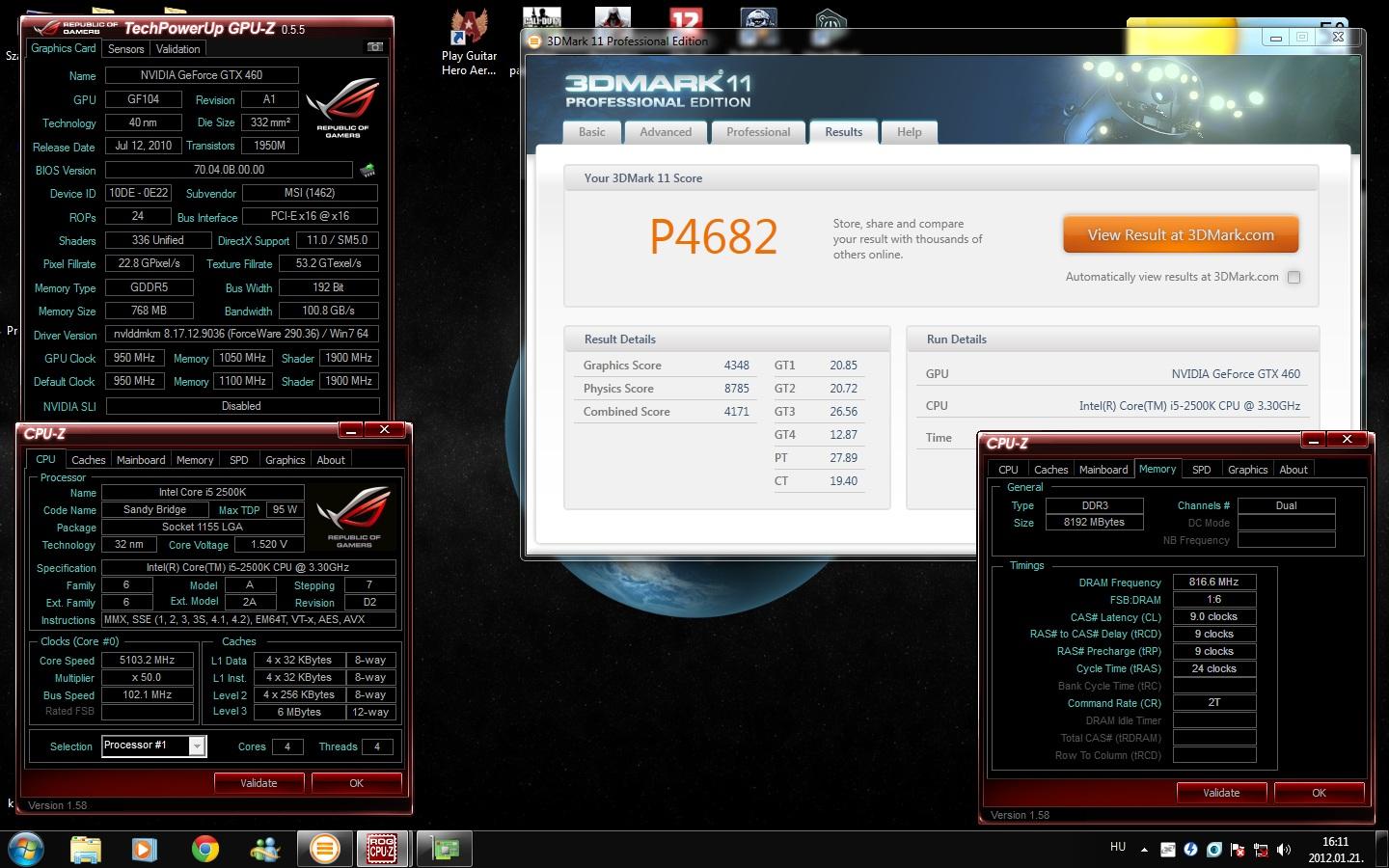Open Play Guitar Hero Aerosmith desktop shortcut
1389x868 pixels.
[470, 43]
